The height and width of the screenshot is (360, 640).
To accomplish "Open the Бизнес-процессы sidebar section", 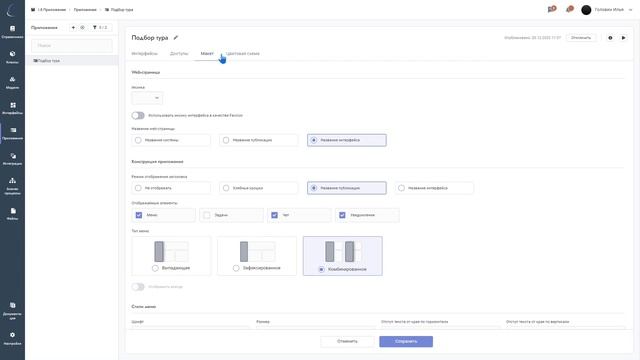I will (x=12, y=186).
